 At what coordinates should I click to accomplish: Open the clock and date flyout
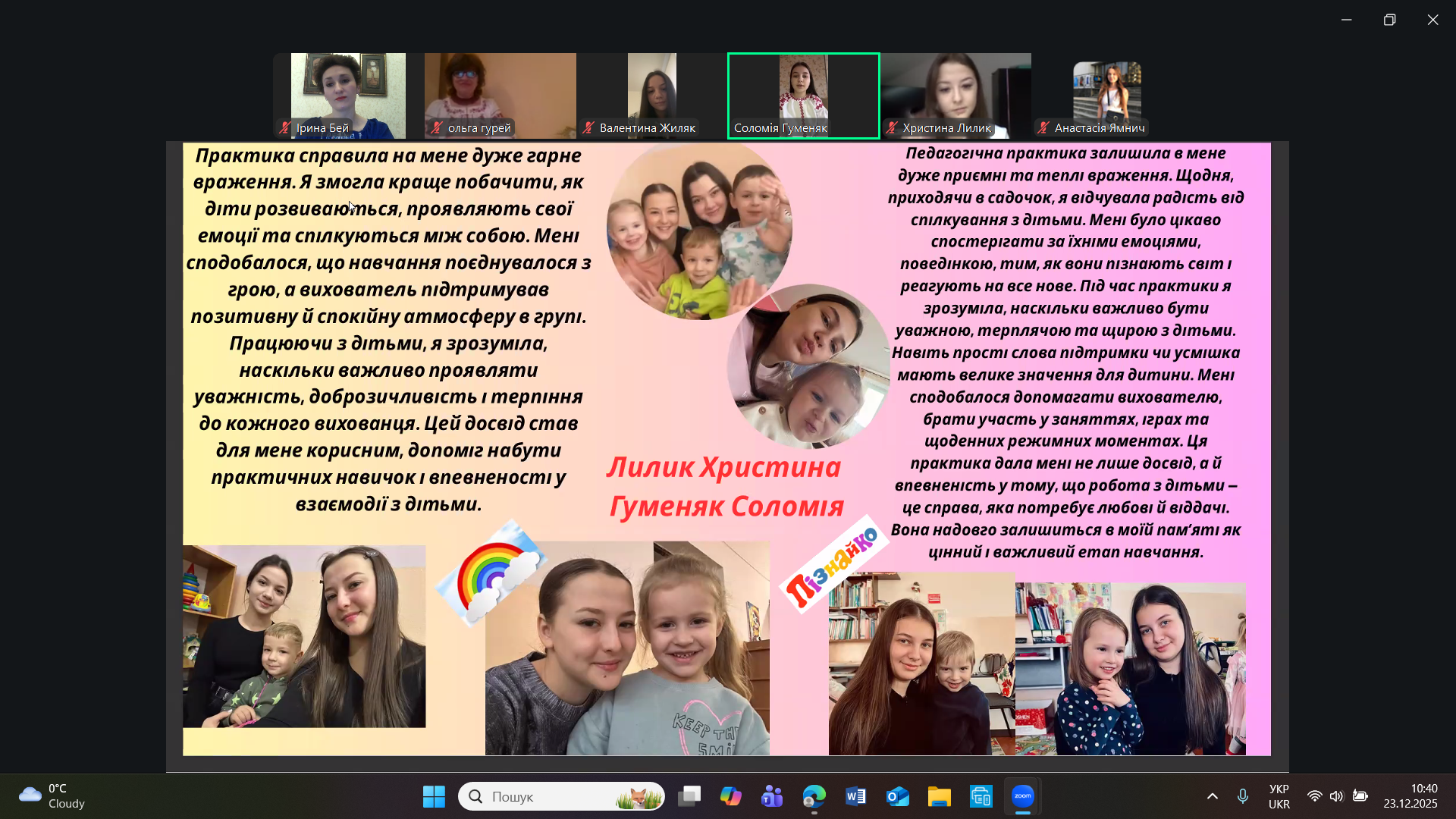coord(1410,796)
